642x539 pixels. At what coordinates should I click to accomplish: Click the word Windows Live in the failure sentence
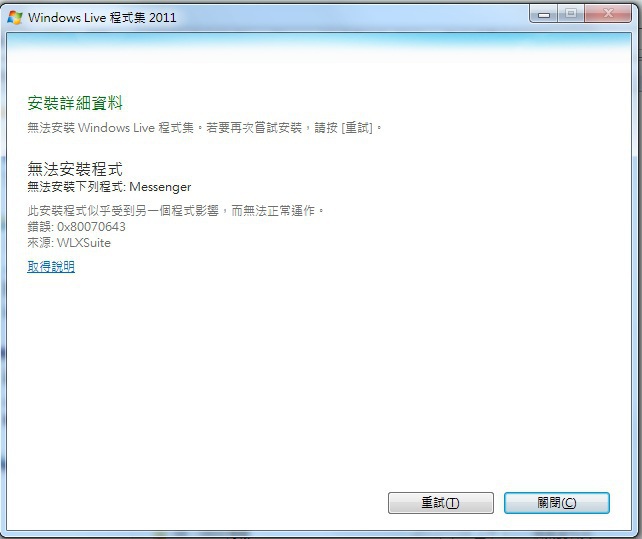116,128
